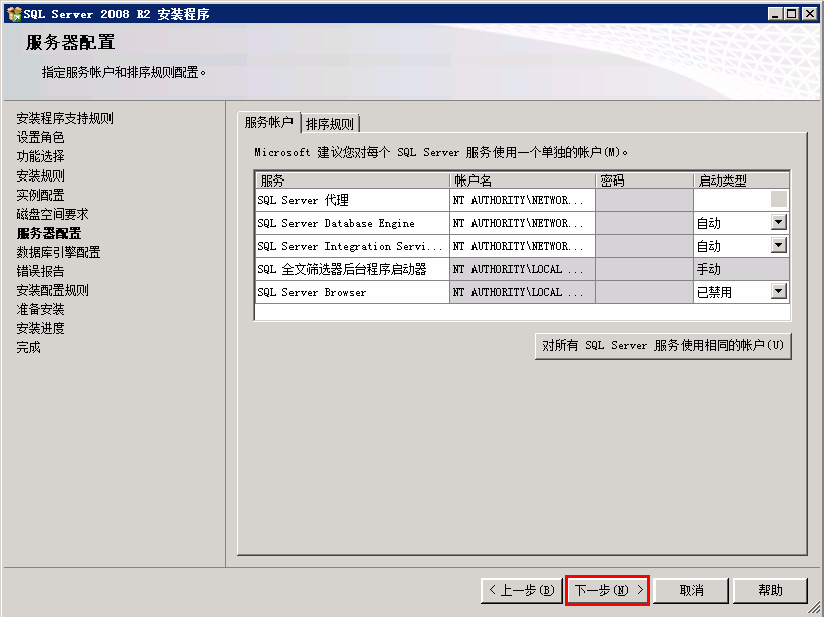Click the 密码 column header
This screenshot has height=617, width=824.
point(644,181)
